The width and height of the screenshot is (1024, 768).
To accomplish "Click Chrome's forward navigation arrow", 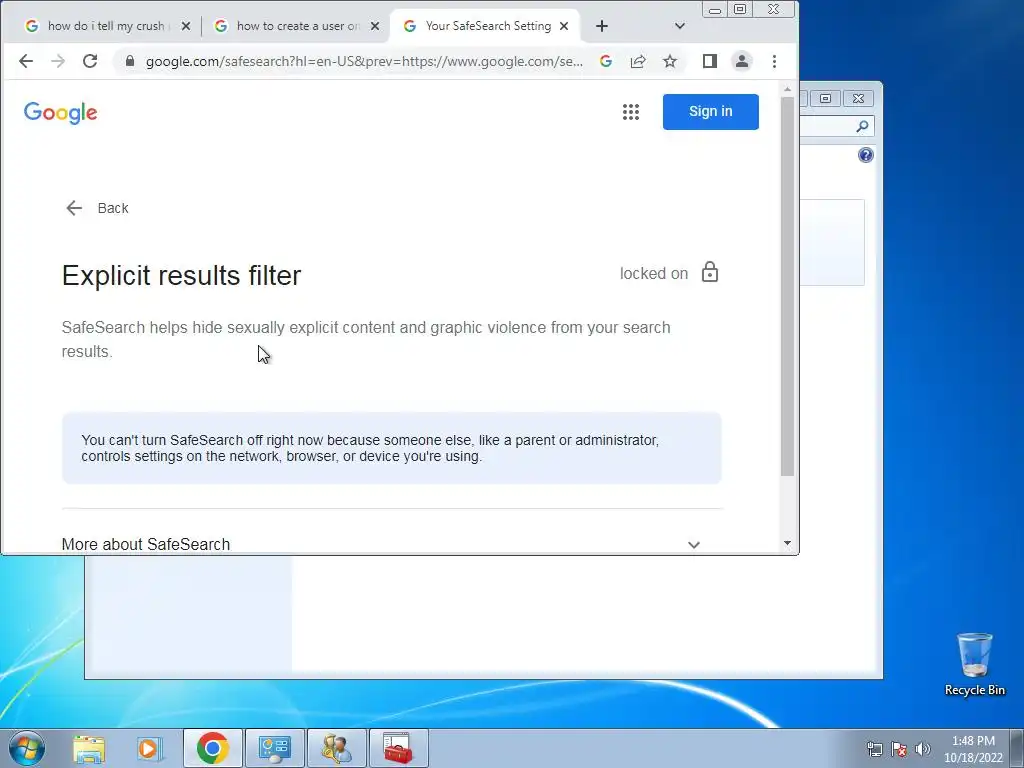I will tap(57, 61).
